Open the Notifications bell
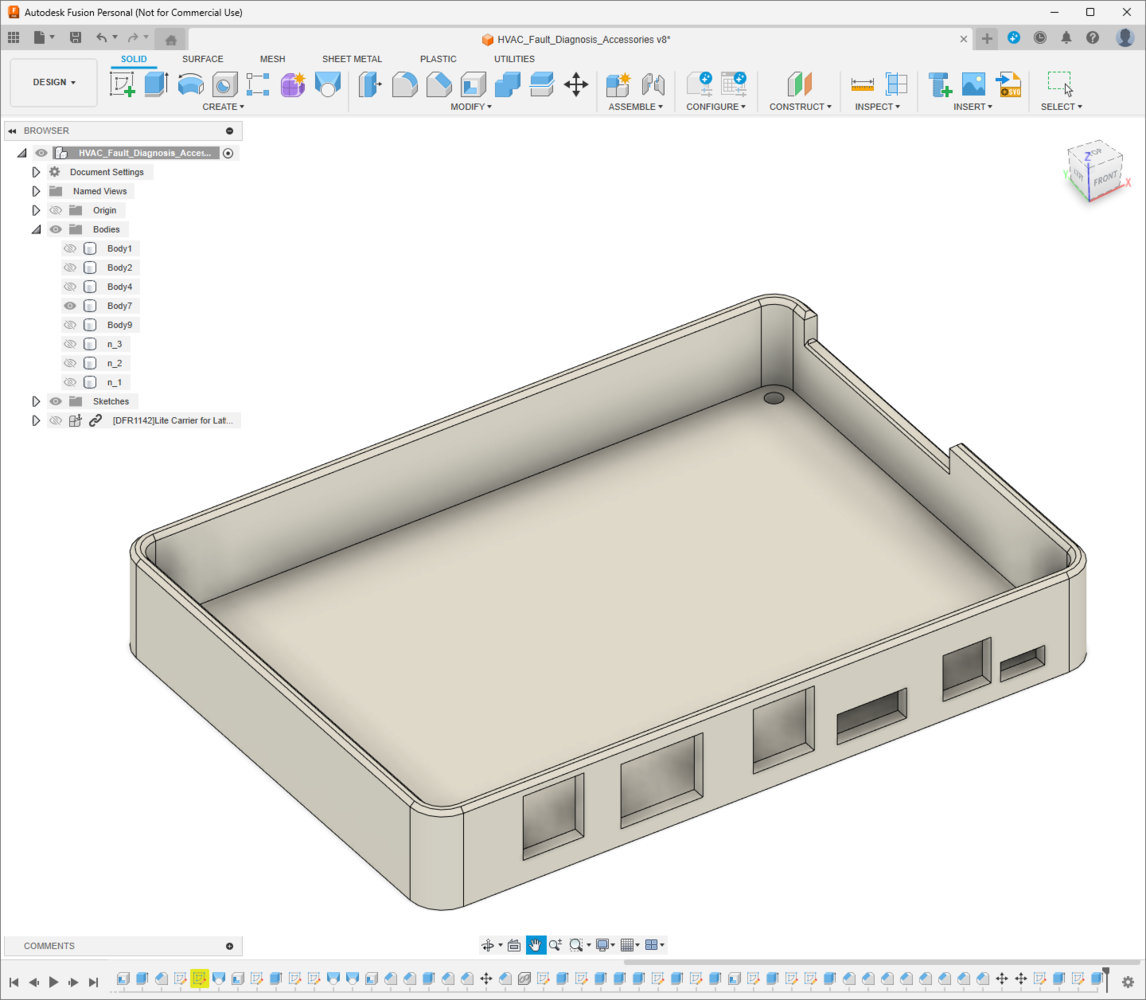 tap(1066, 38)
